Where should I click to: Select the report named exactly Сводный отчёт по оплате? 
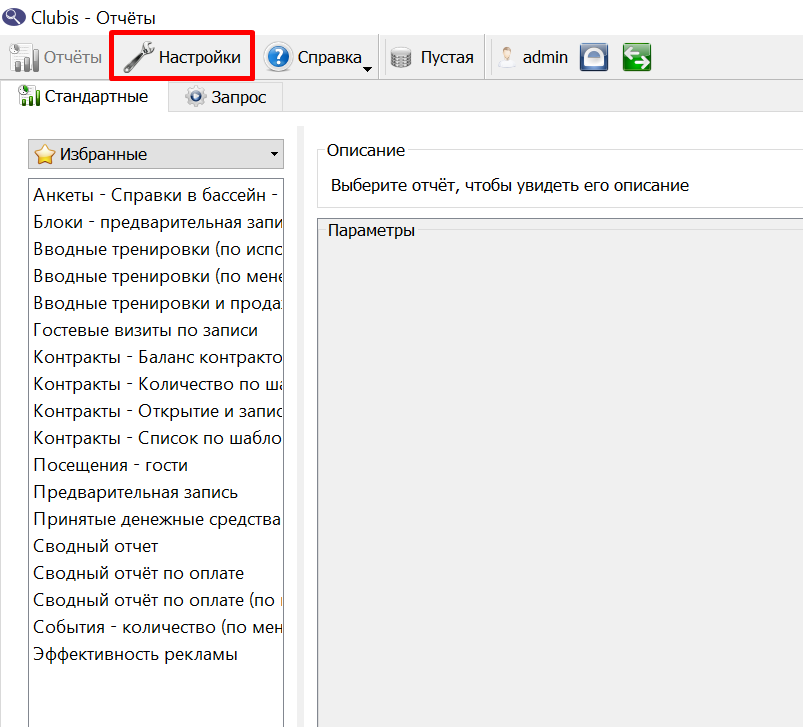[156, 573]
